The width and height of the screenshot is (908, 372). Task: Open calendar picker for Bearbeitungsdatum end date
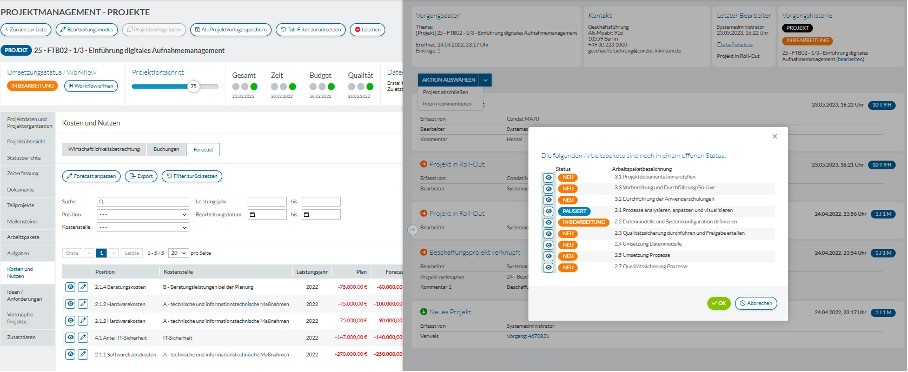coord(306,215)
